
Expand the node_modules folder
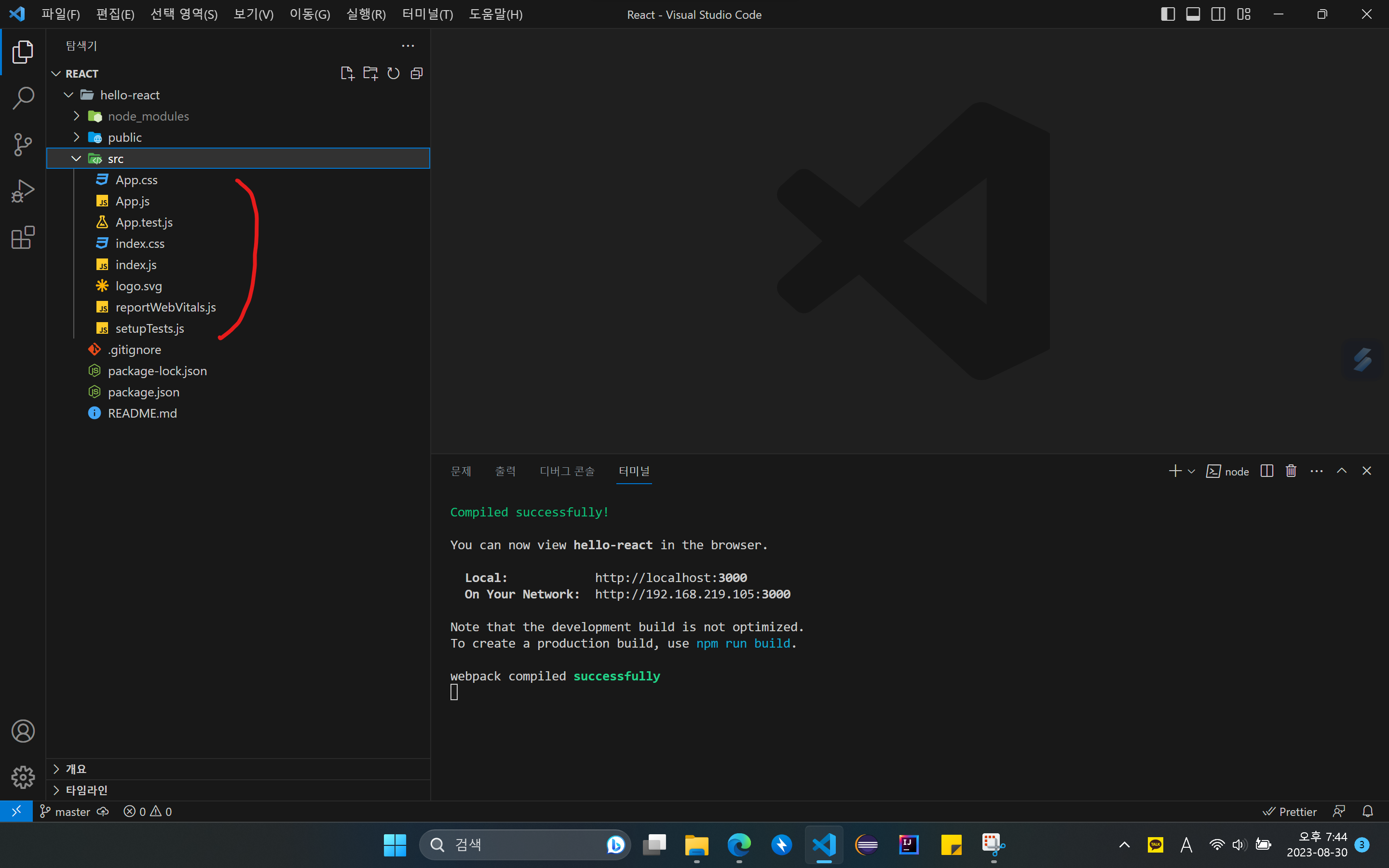[x=76, y=116]
